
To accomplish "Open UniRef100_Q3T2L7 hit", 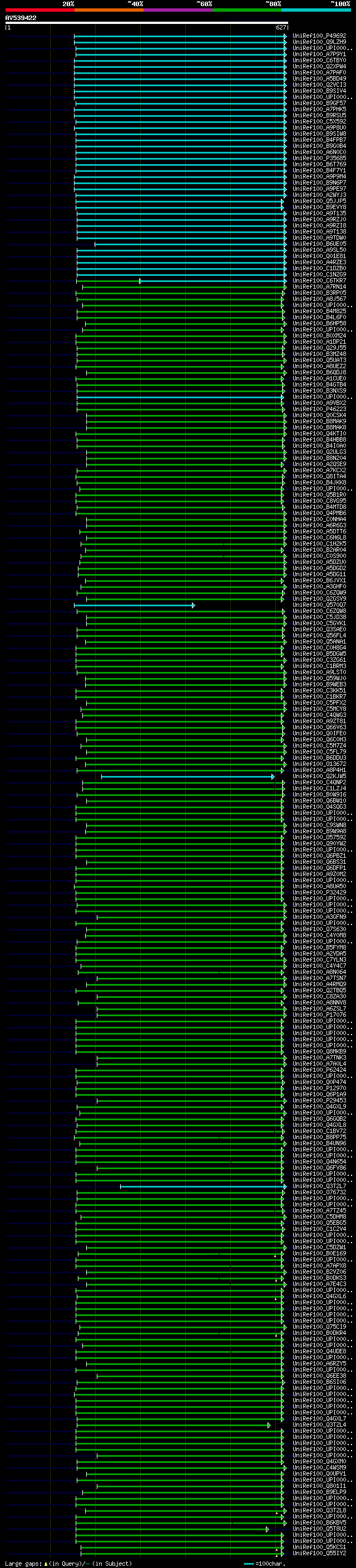I will [x=319, y=1186].
